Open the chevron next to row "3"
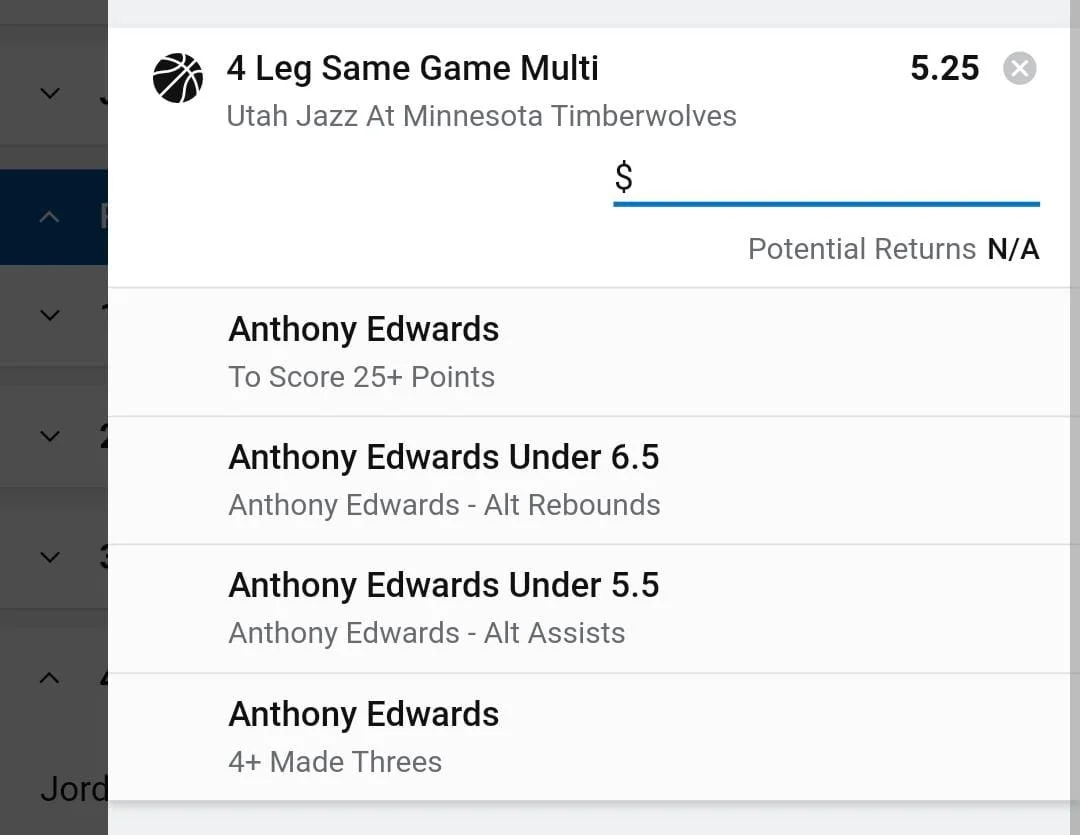This screenshot has height=835, width=1080. point(49,557)
